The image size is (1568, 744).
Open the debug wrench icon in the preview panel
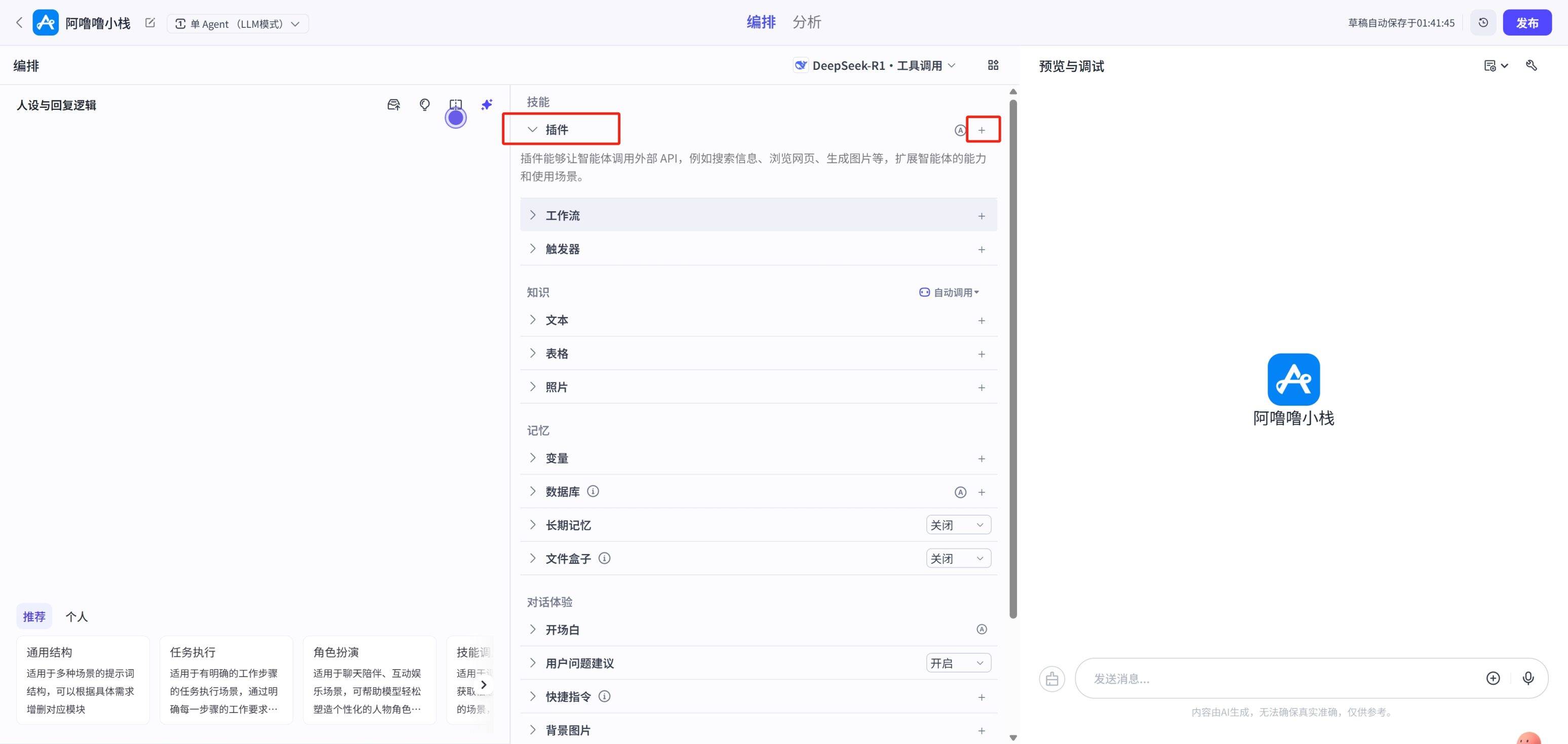tap(1532, 65)
